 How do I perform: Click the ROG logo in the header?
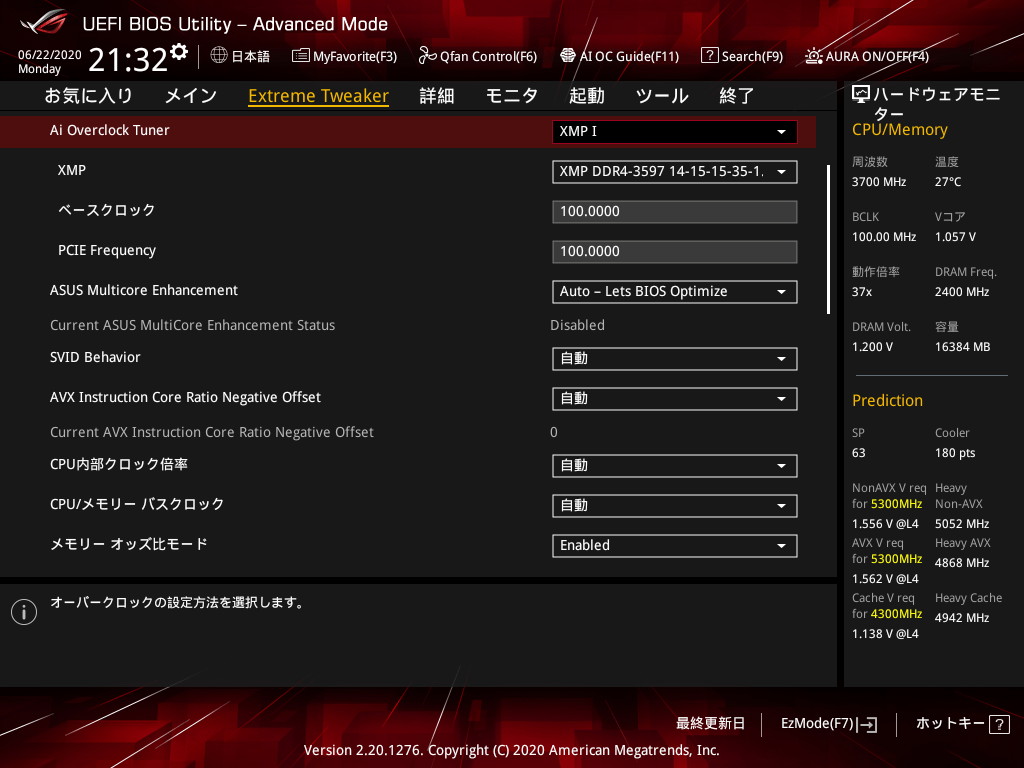[43, 23]
